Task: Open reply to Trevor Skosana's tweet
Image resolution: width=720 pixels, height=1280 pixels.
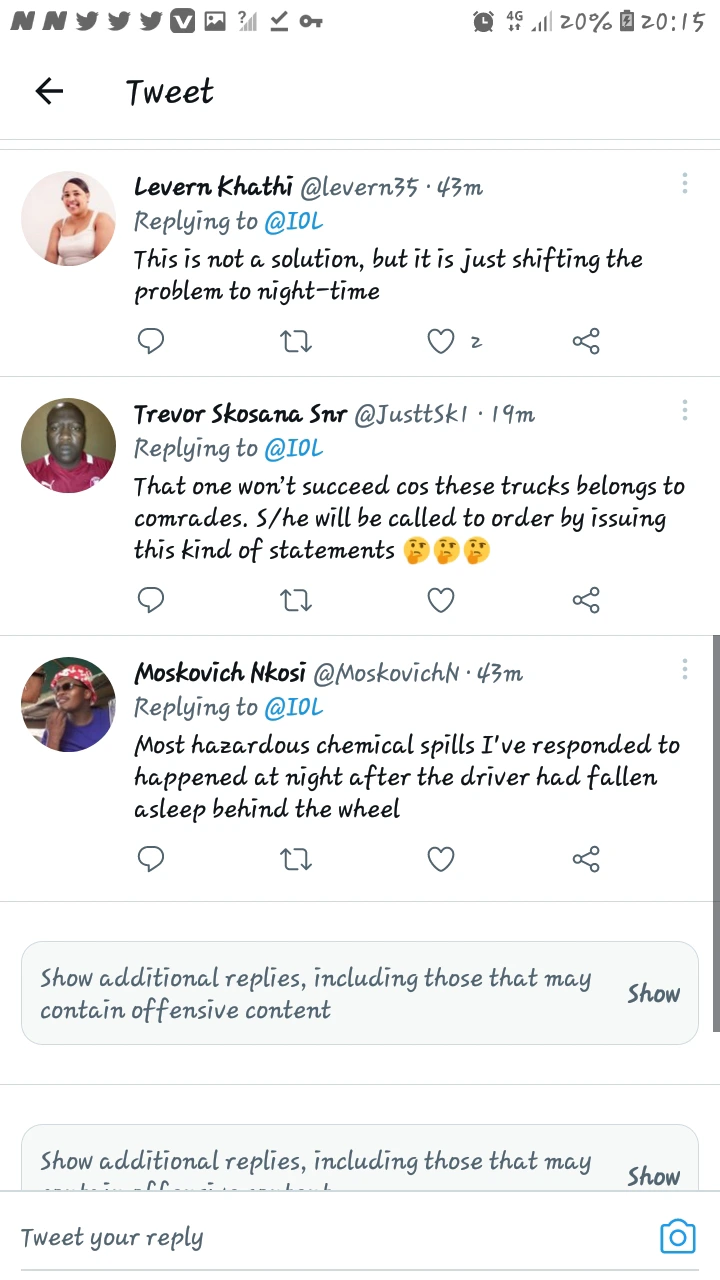Action: pos(150,600)
